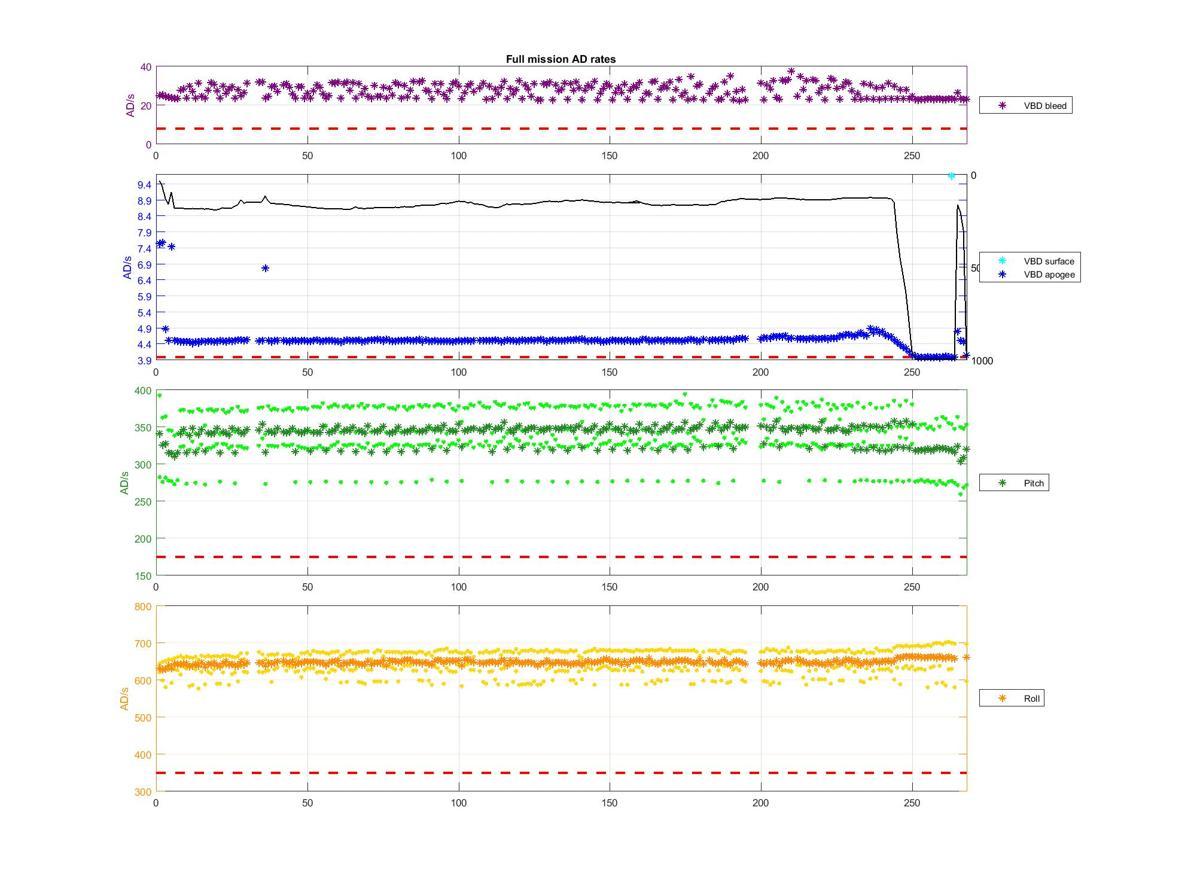Select the Roll legend entry
This screenshot has width=1200, height=889.
pyautogui.click(x=1012, y=698)
